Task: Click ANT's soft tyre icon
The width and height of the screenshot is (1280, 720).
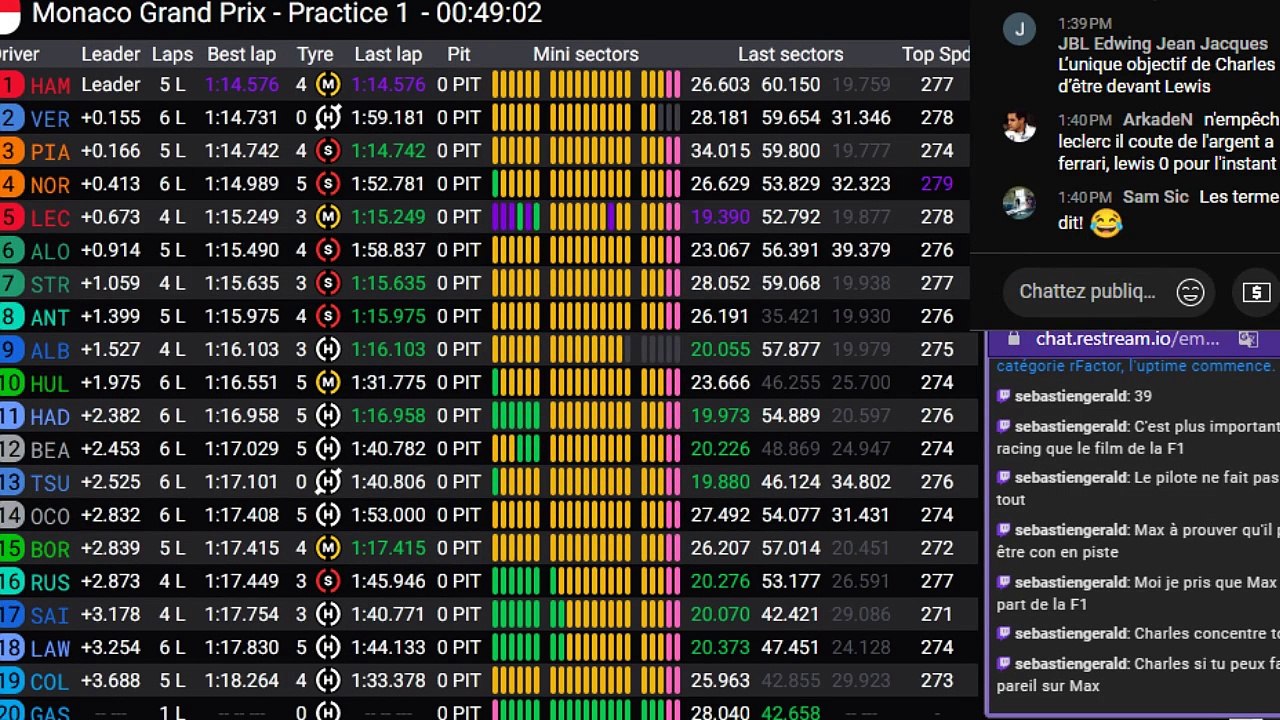Action: (x=328, y=316)
